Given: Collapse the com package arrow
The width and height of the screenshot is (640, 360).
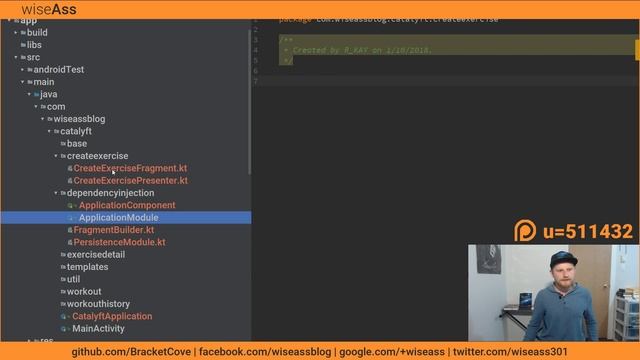Looking at the screenshot, I should (x=36, y=107).
